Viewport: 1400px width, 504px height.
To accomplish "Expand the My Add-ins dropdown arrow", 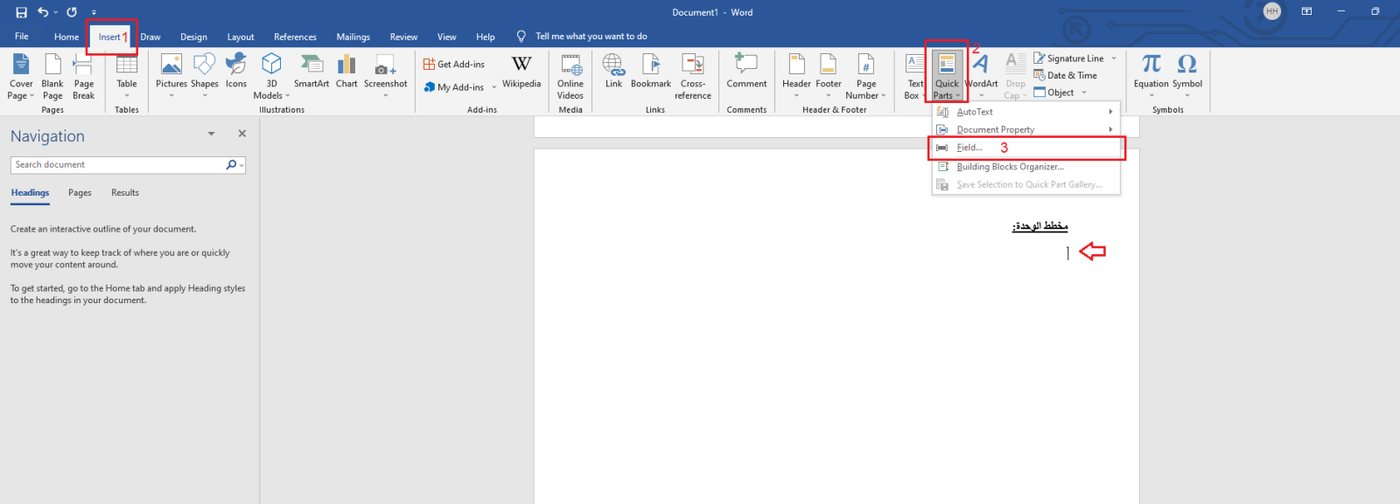I will point(493,88).
